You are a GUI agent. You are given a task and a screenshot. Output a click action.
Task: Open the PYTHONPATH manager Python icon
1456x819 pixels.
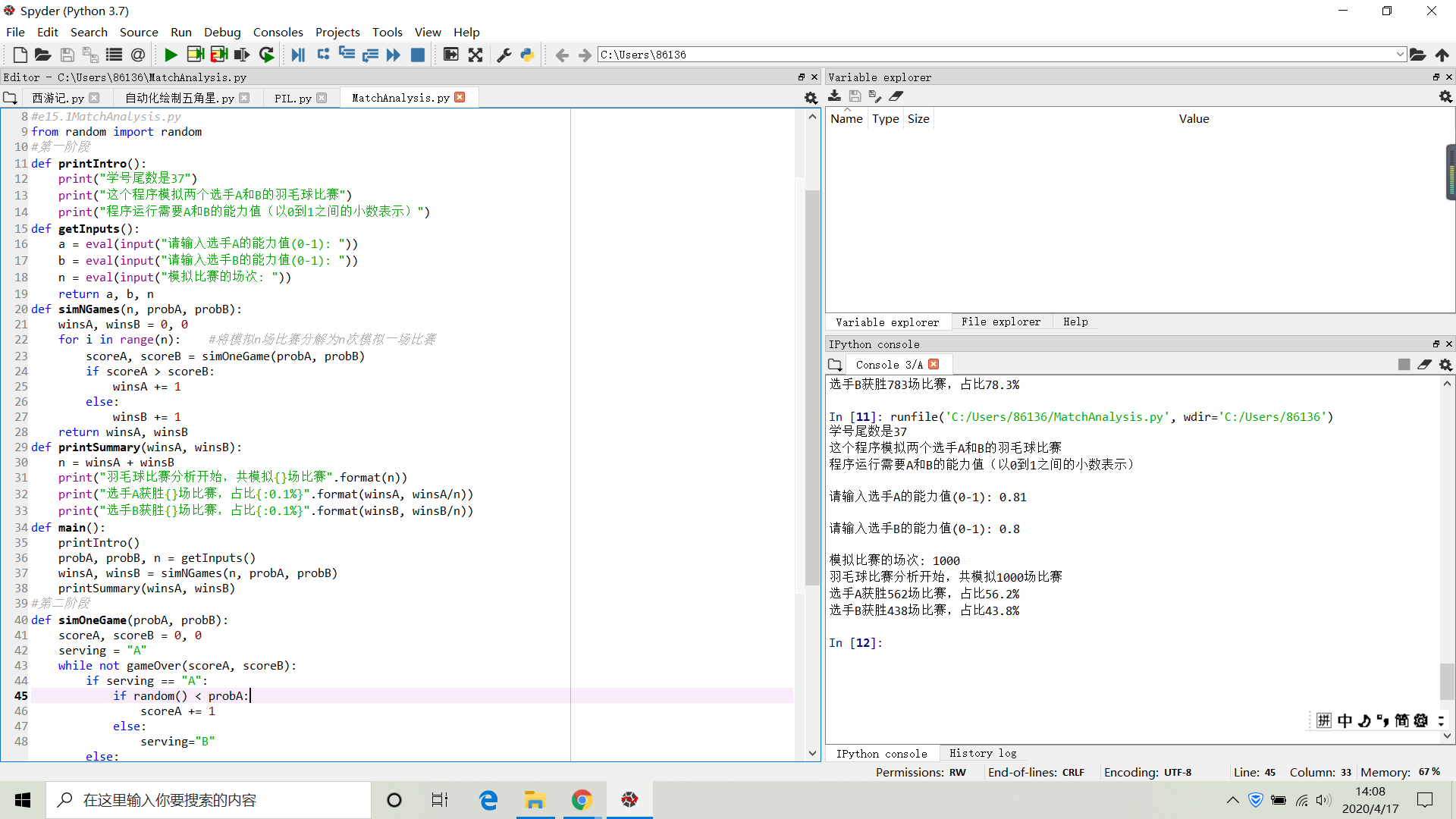coord(527,55)
